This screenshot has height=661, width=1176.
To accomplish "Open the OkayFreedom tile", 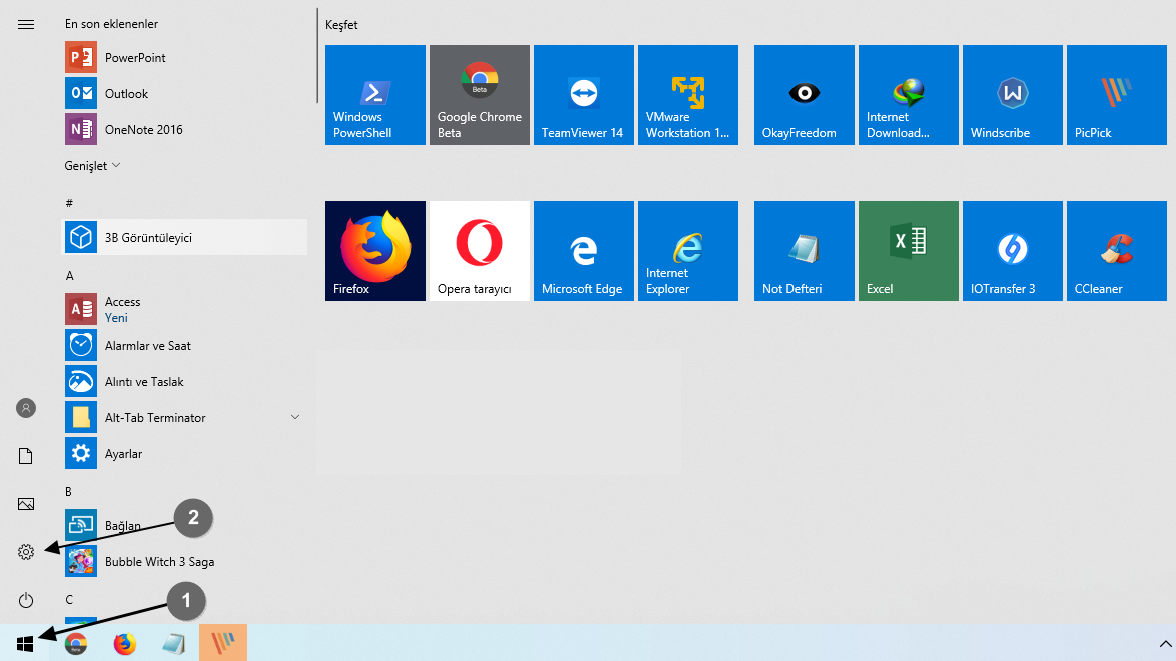I will coord(804,95).
